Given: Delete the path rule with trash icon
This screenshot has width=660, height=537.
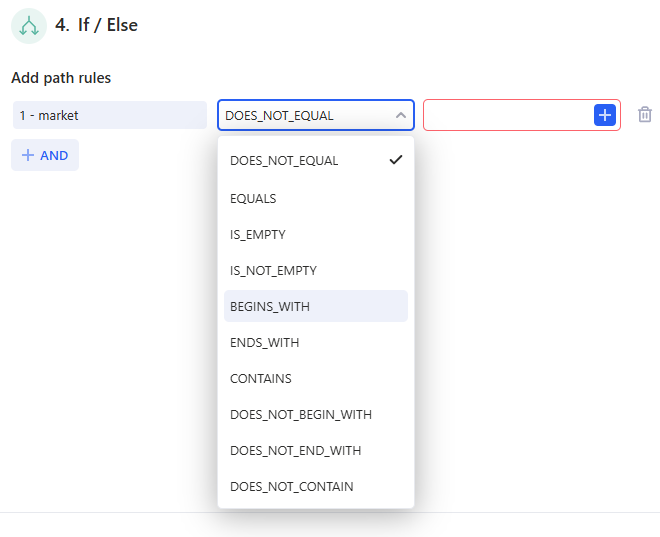Looking at the screenshot, I should point(645,115).
